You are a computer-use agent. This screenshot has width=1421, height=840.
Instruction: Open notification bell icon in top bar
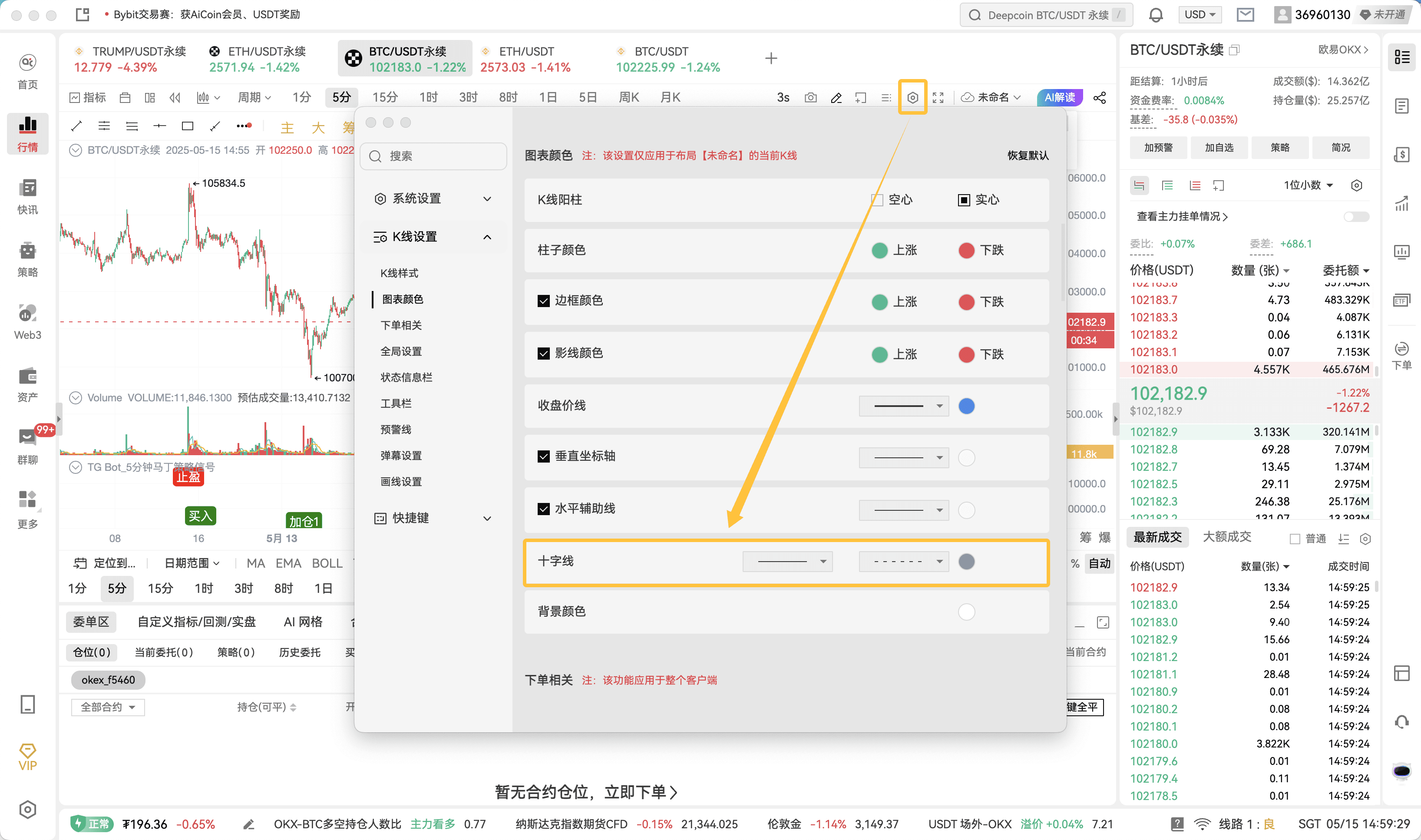pos(1156,15)
